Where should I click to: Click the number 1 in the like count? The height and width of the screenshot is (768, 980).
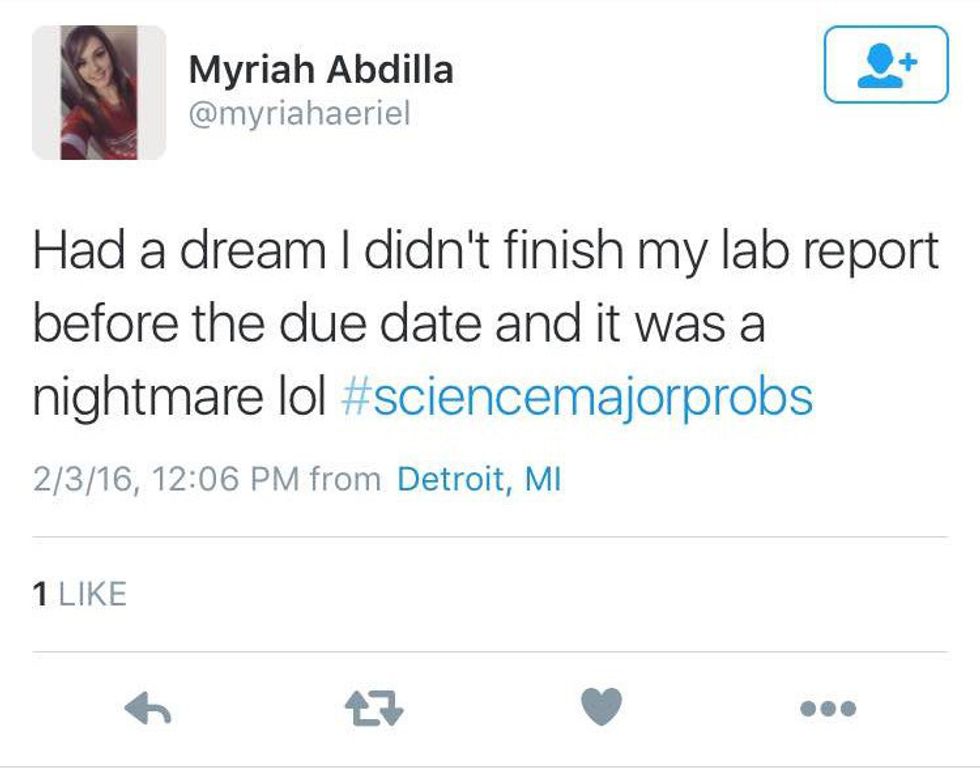coord(40,595)
